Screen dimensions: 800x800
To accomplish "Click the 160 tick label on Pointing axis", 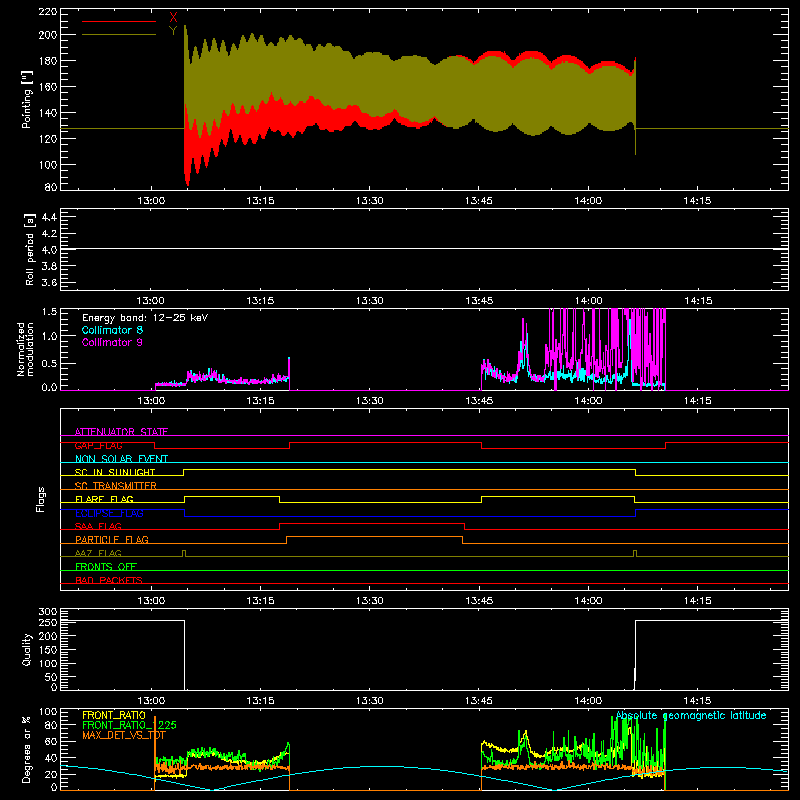I will [x=47, y=87].
